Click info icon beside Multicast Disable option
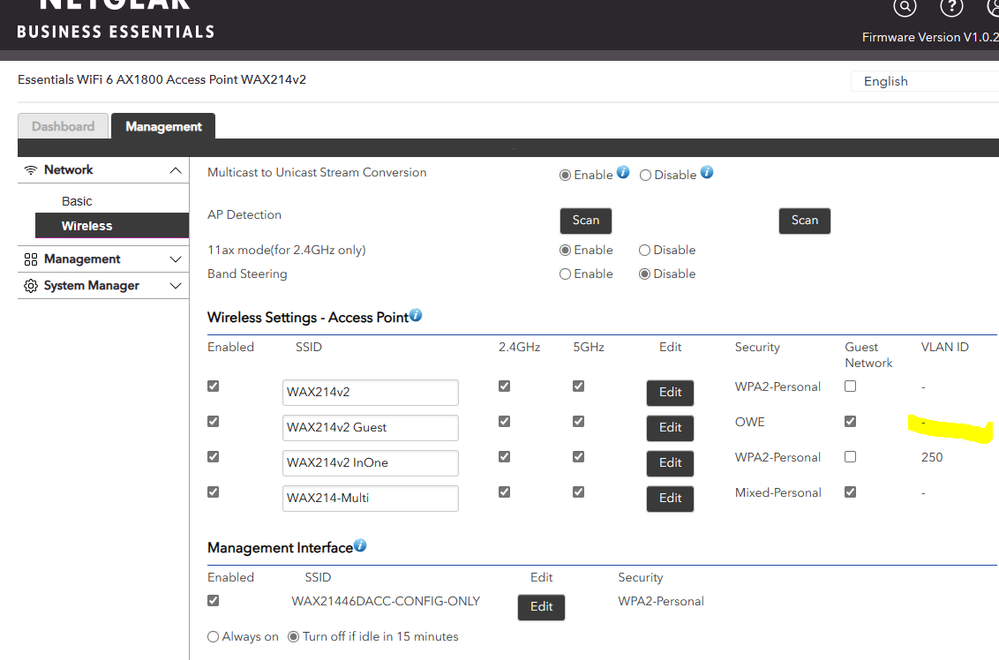Screen dimensions: 999x660 tap(707, 173)
